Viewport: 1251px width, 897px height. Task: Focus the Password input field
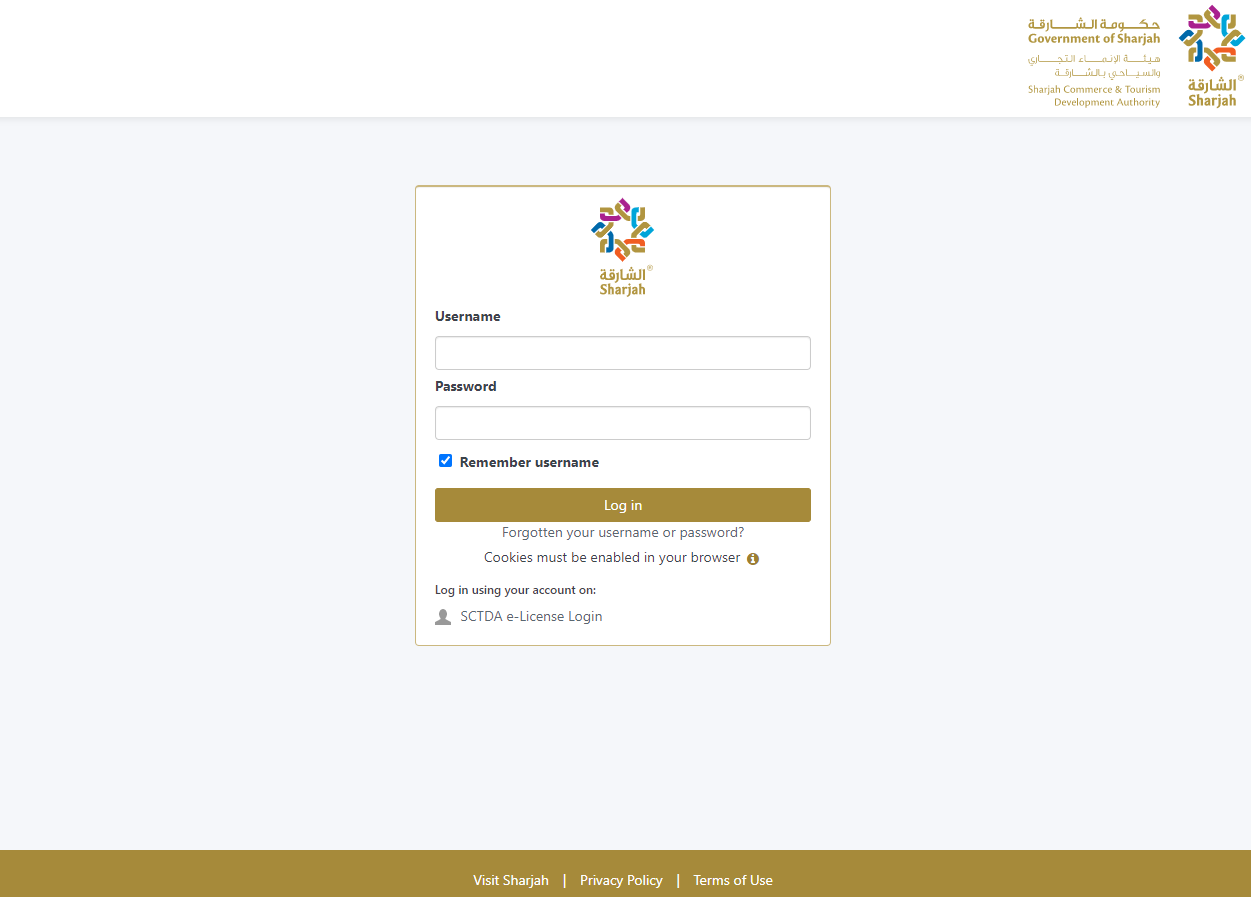point(622,423)
